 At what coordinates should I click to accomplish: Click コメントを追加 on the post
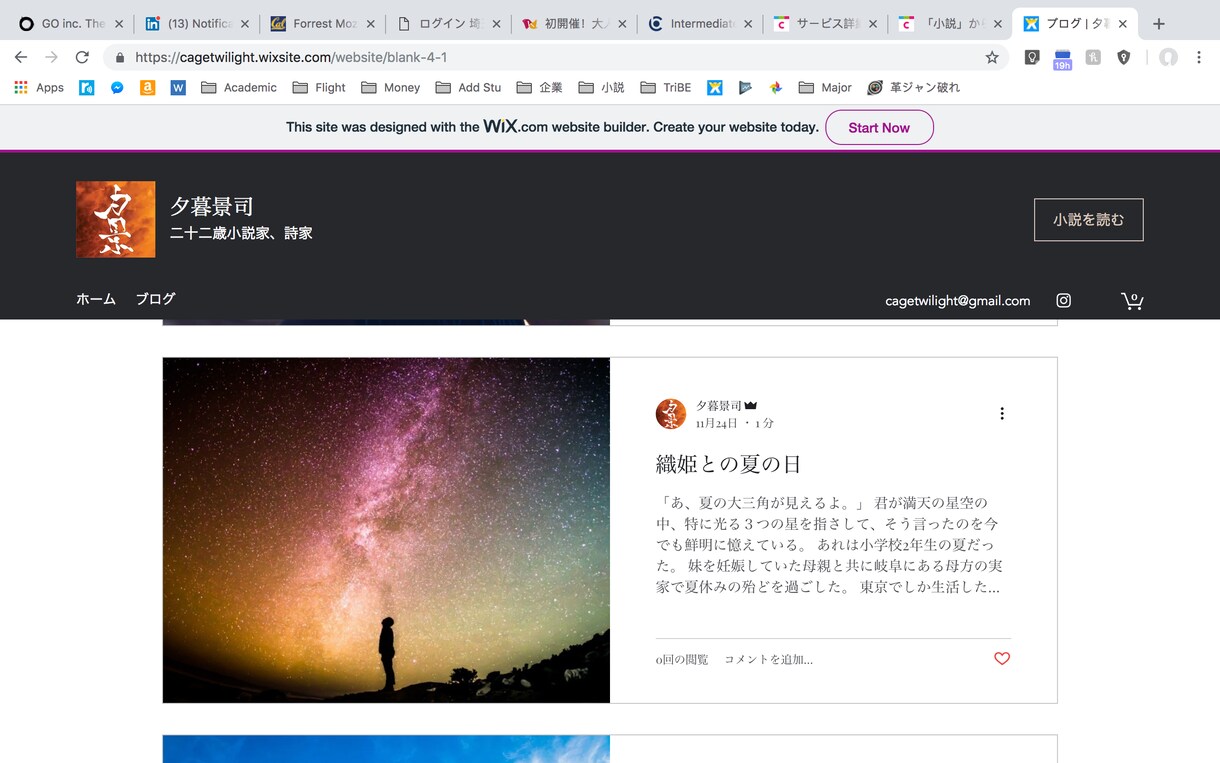click(768, 659)
